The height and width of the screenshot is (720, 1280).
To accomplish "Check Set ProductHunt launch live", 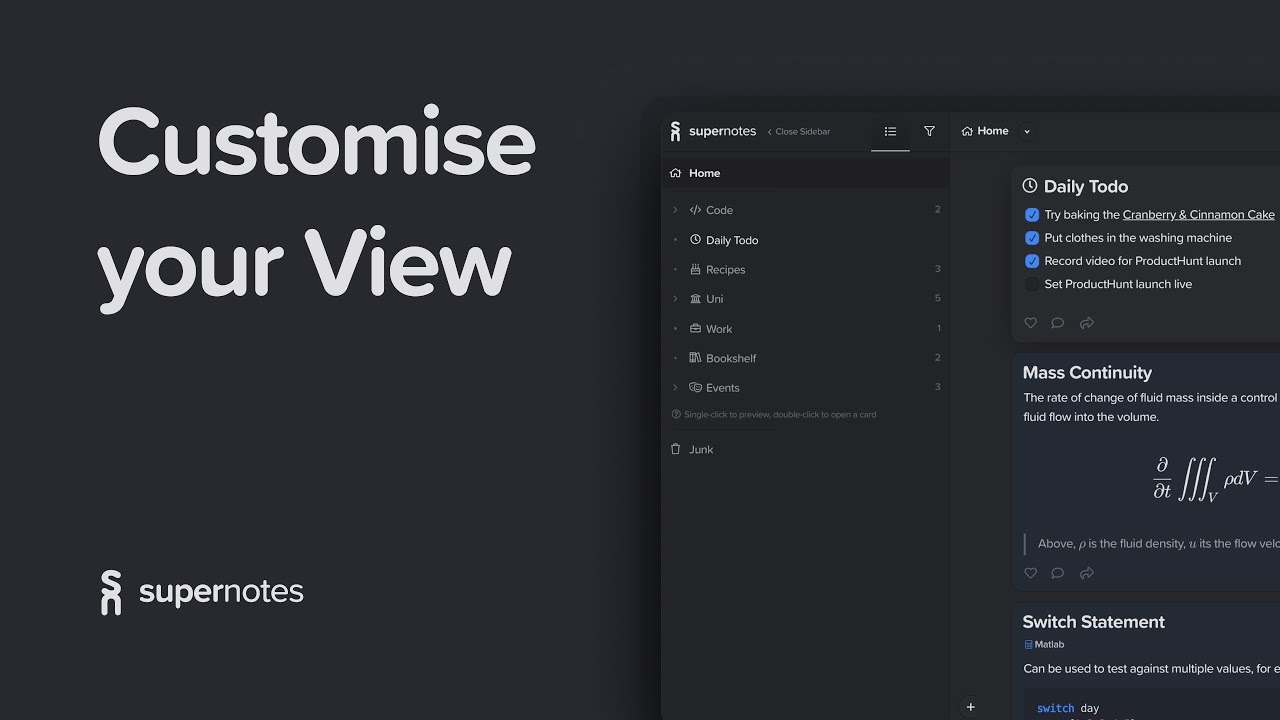I will [1032, 284].
